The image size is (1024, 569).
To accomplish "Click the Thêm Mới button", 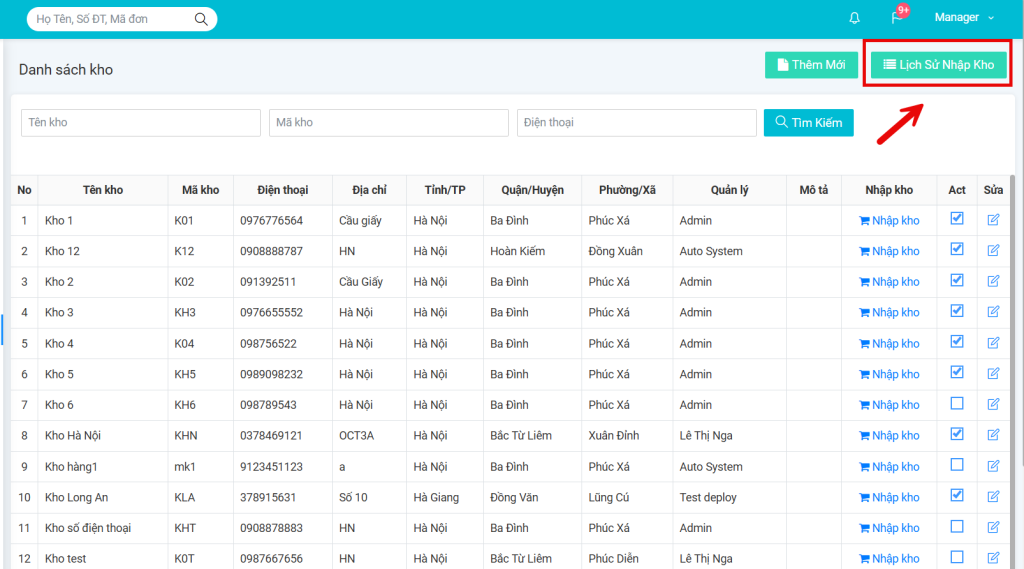I will [811, 65].
